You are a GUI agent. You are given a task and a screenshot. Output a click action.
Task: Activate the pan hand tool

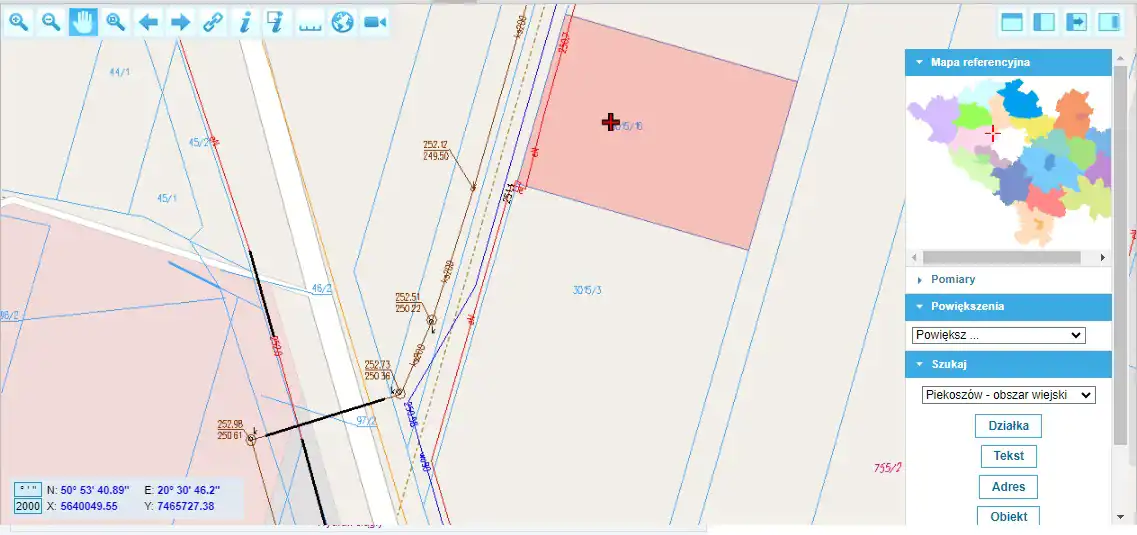pyautogui.click(x=83, y=22)
